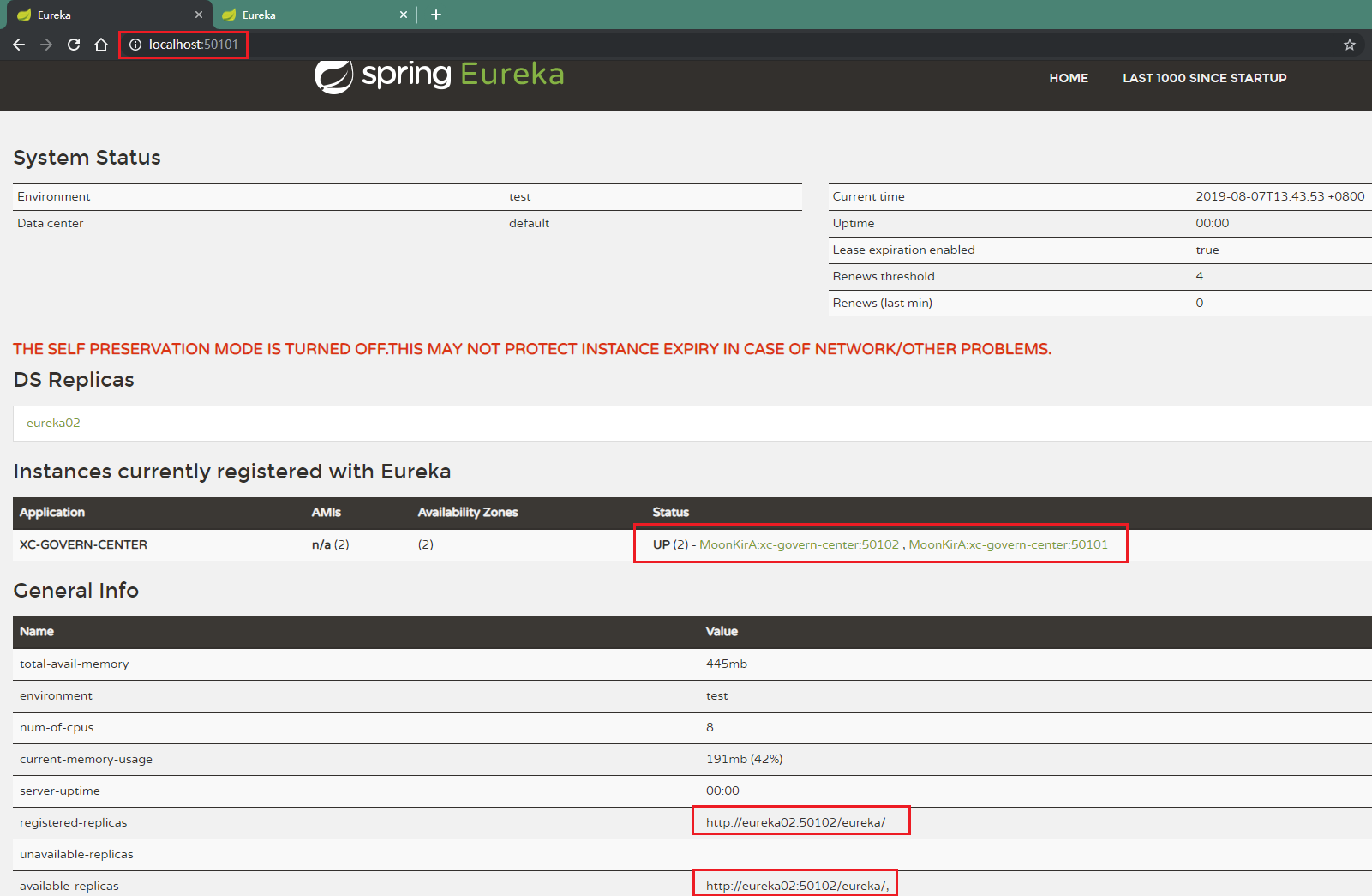
Task: Select the total-avail-memory row name
Action: pos(75,664)
